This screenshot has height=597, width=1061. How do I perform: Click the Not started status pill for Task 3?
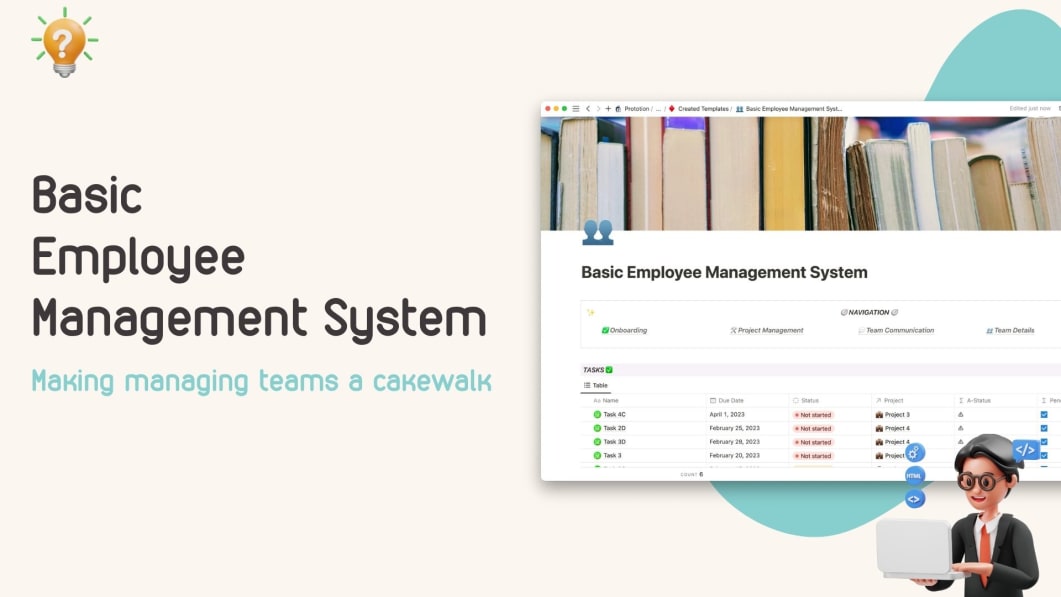point(813,455)
